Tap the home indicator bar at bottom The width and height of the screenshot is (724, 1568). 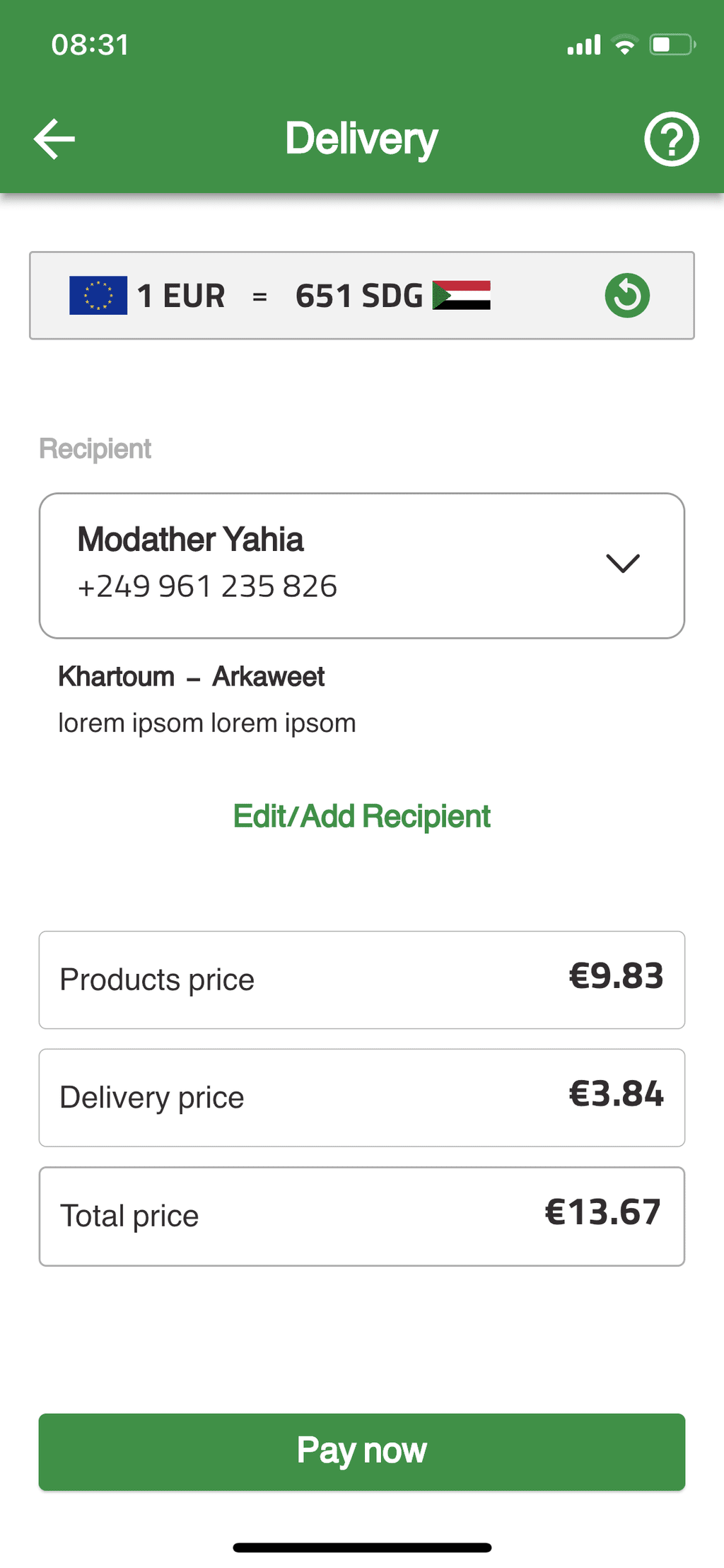362,1548
